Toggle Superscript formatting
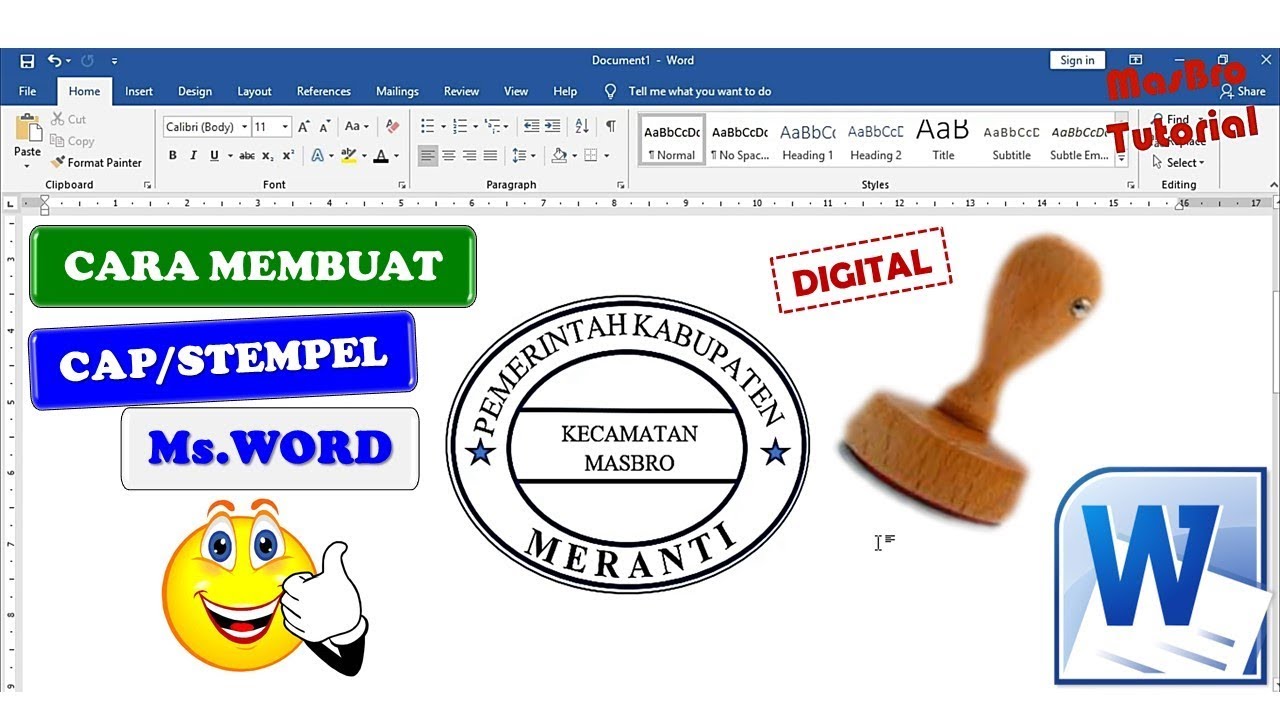 (288, 156)
